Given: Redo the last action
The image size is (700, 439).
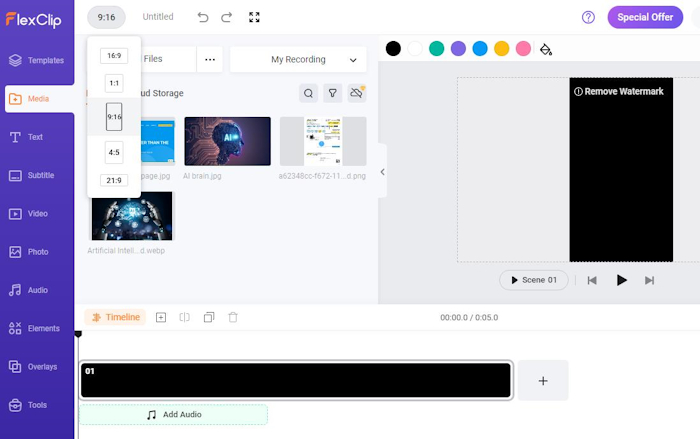Looking at the screenshot, I should 227,17.
